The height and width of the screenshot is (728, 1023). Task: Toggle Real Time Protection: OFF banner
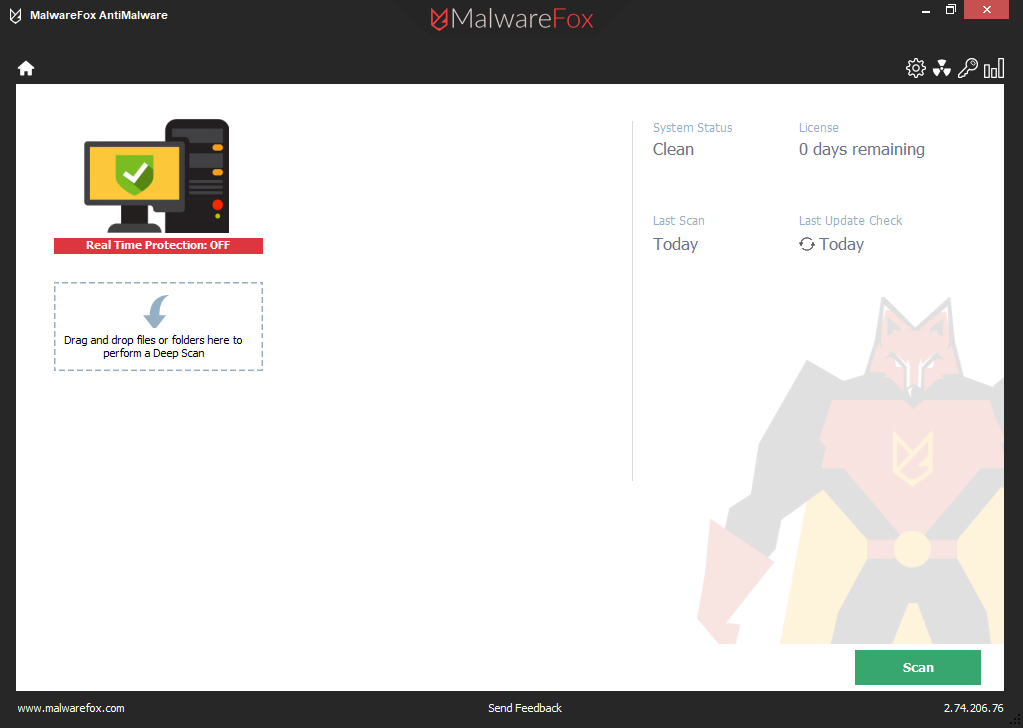coord(158,245)
